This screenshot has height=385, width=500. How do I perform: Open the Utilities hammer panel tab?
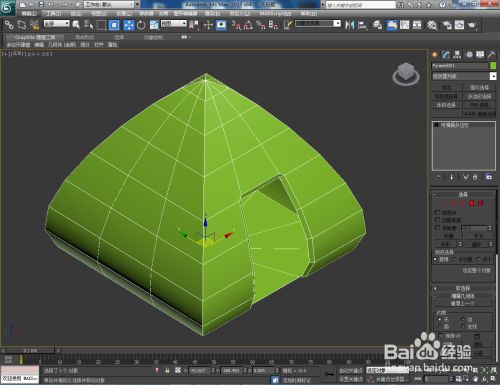491,55
